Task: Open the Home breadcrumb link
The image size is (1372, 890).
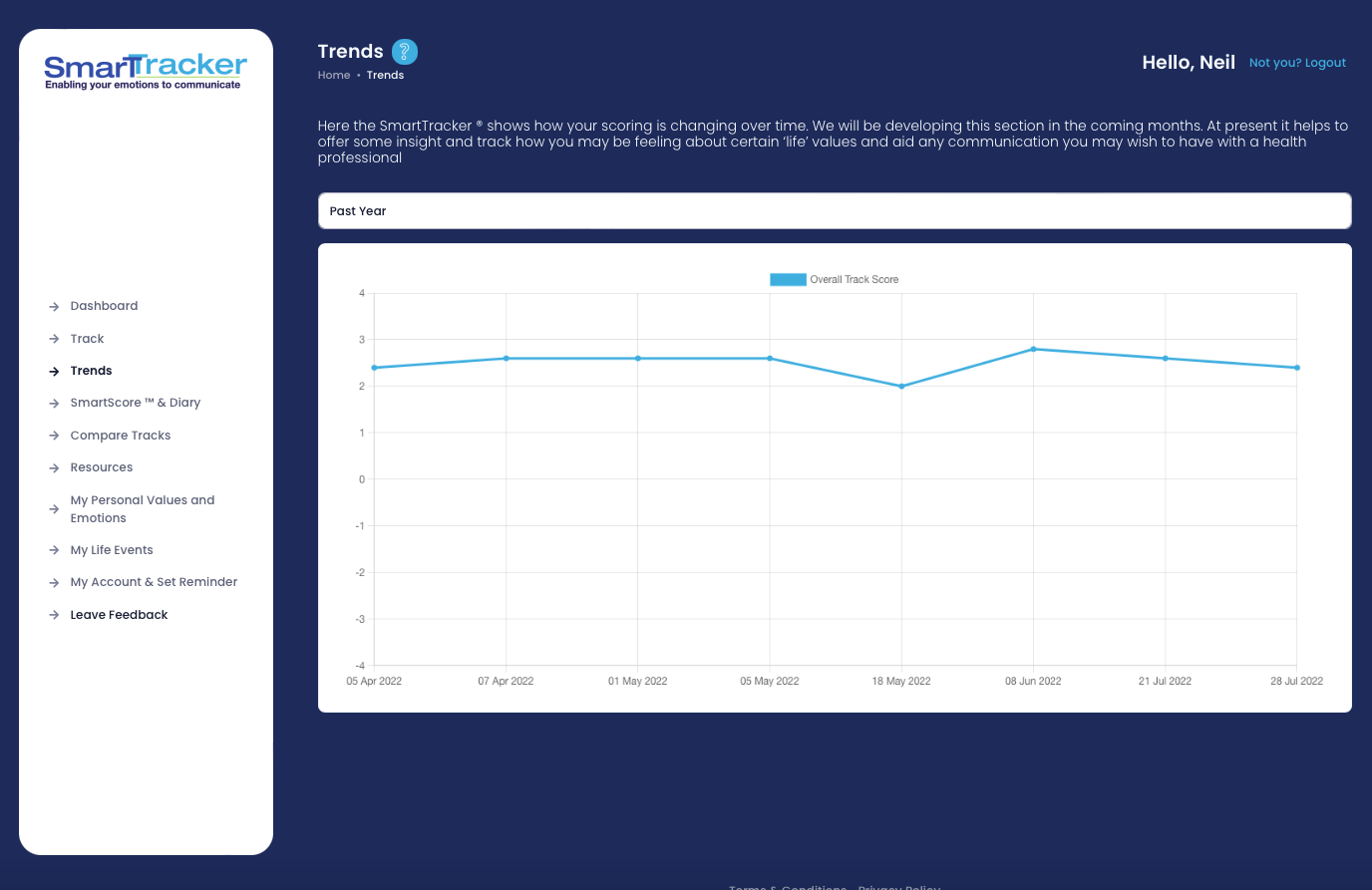Action: [x=334, y=75]
